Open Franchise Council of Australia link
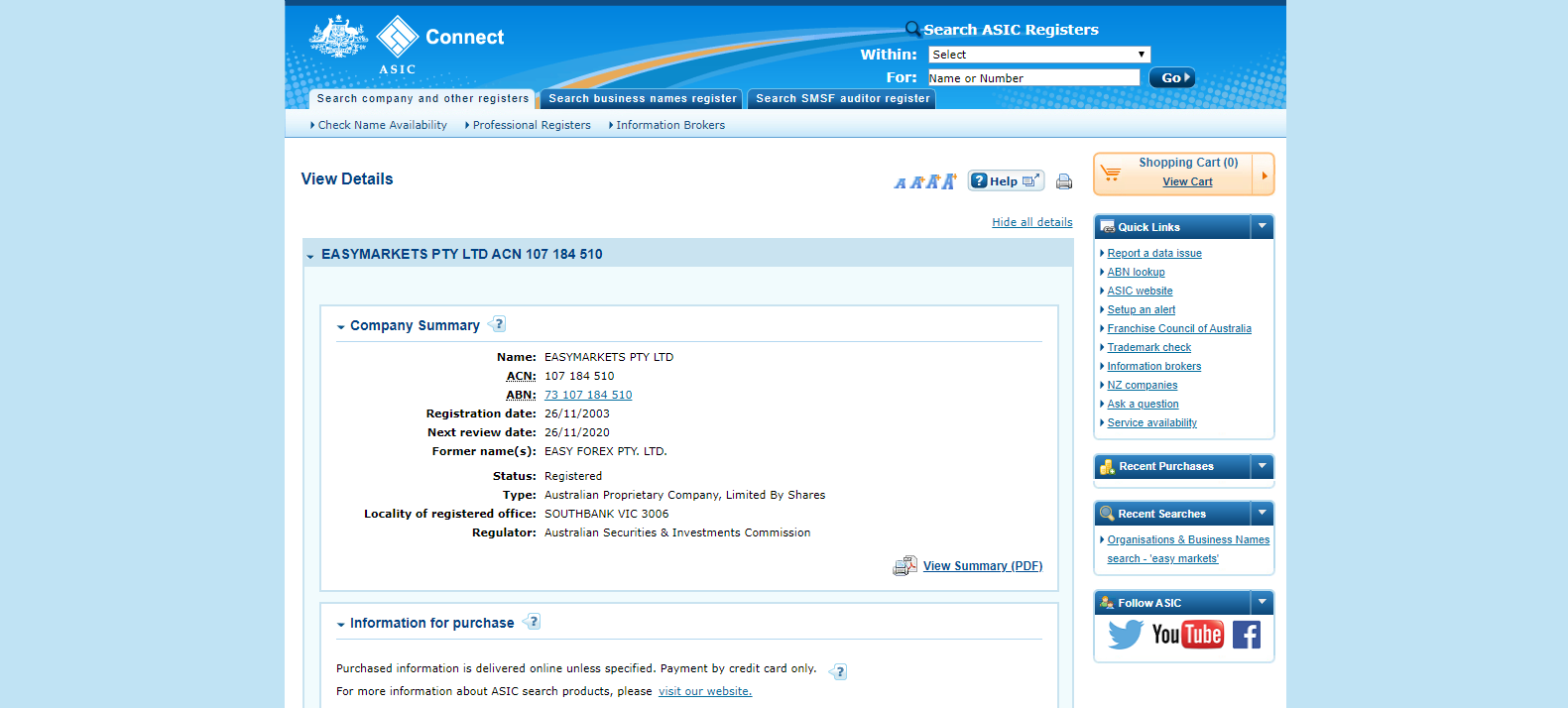Image resolution: width=1568 pixels, height=708 pixels. coord(1179,328)
